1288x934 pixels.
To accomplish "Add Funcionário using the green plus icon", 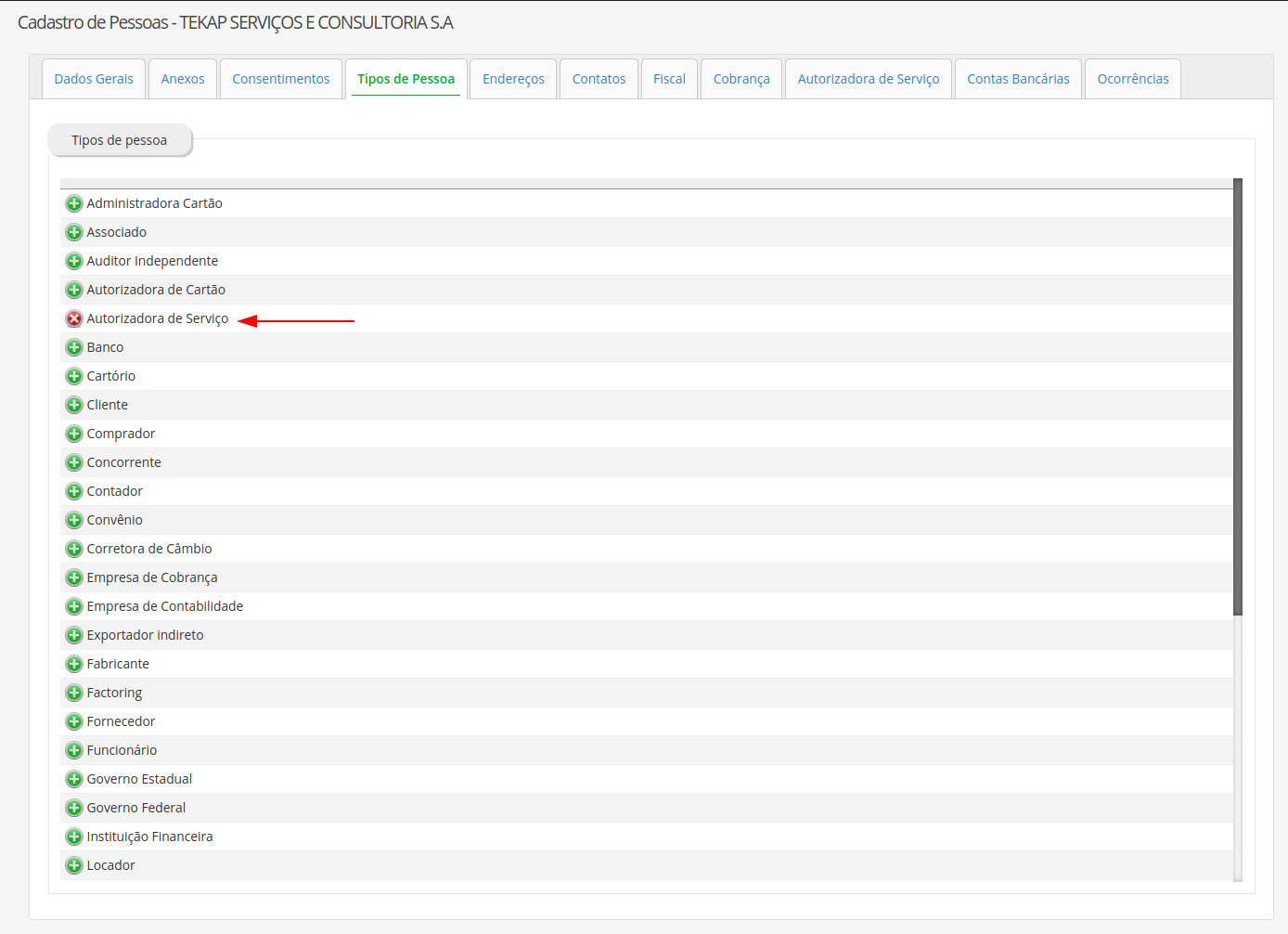I will pyautogui.click(x=74, y=750).
